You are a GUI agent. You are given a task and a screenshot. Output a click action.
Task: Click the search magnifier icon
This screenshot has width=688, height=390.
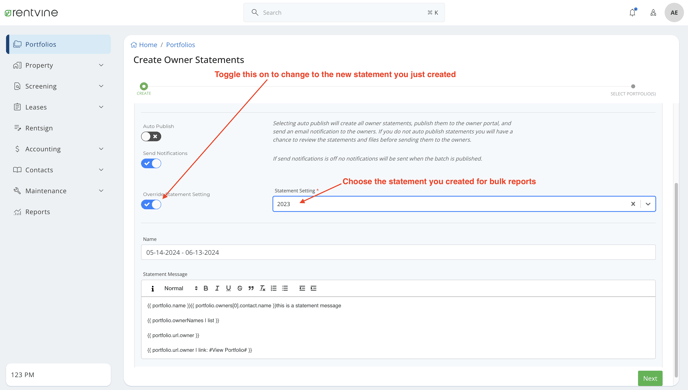[x=254, y=12]
